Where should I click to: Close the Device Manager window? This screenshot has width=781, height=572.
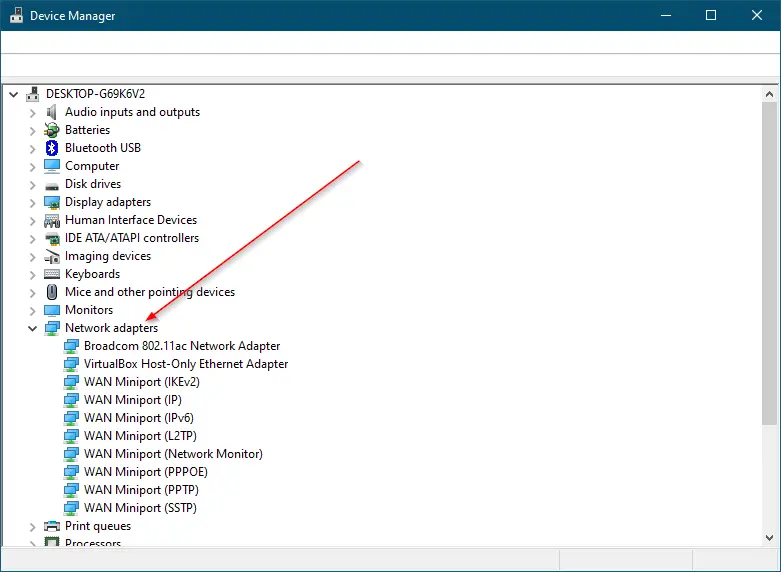click(x=757, y=15)
